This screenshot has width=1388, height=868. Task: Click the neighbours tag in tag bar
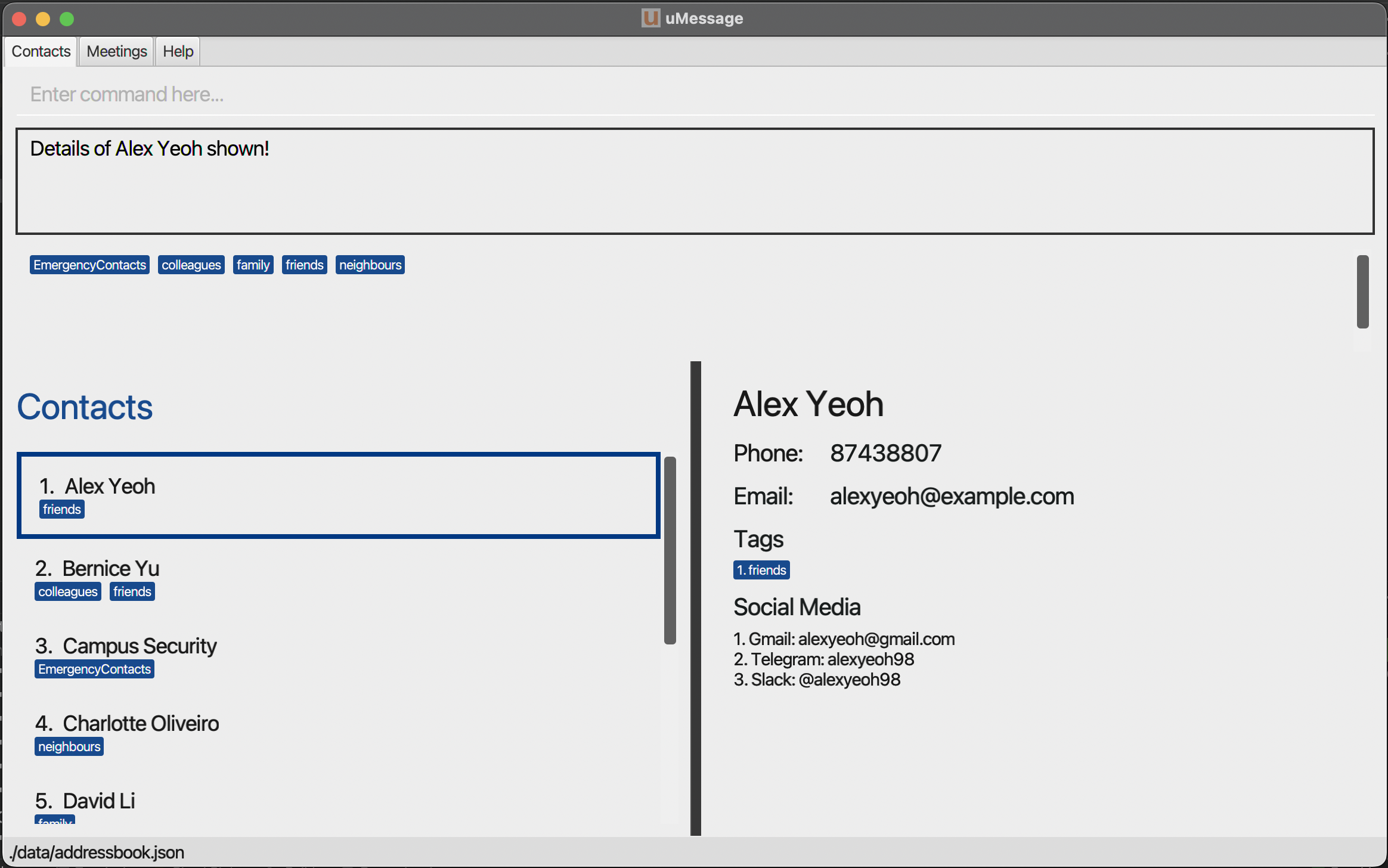370,265
